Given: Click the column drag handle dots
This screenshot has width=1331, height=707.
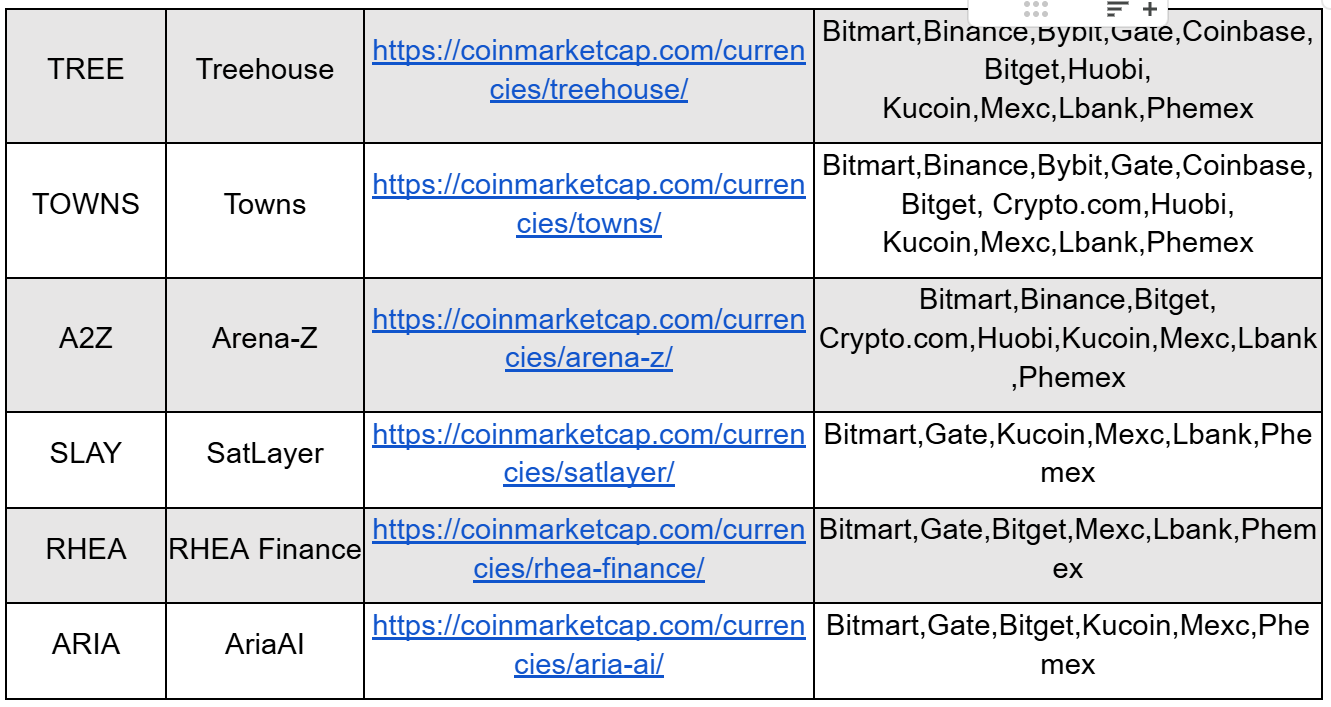Looking at the screenshot, I should [x=1036, y=9].
